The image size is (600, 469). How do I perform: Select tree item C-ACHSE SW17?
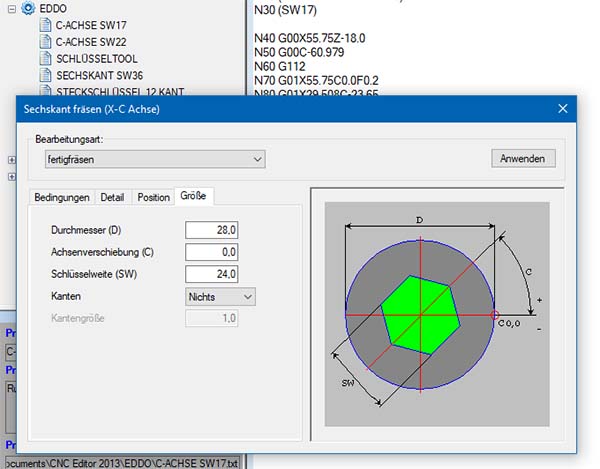91,25
